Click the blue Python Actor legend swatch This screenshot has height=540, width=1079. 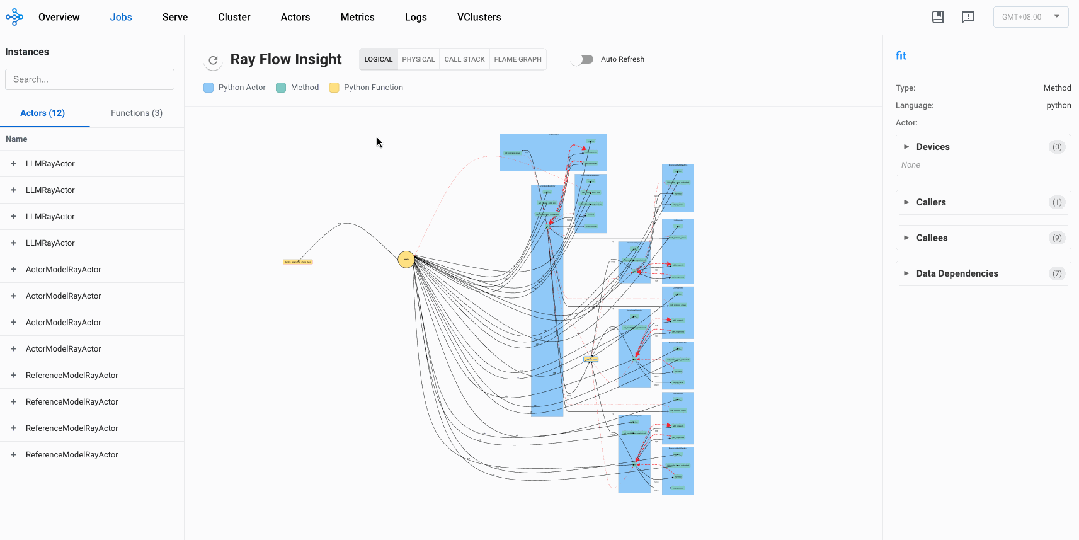coord(208,88)
